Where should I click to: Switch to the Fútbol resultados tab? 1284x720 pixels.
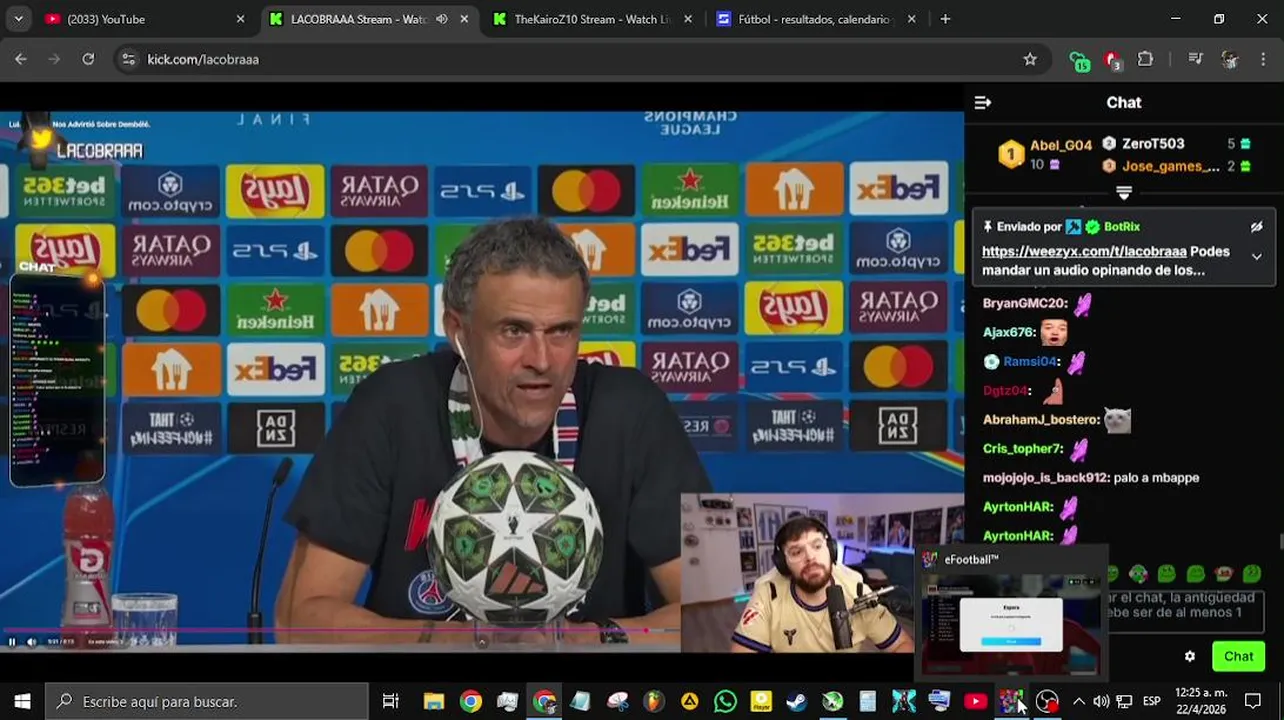tap(814, 19)
